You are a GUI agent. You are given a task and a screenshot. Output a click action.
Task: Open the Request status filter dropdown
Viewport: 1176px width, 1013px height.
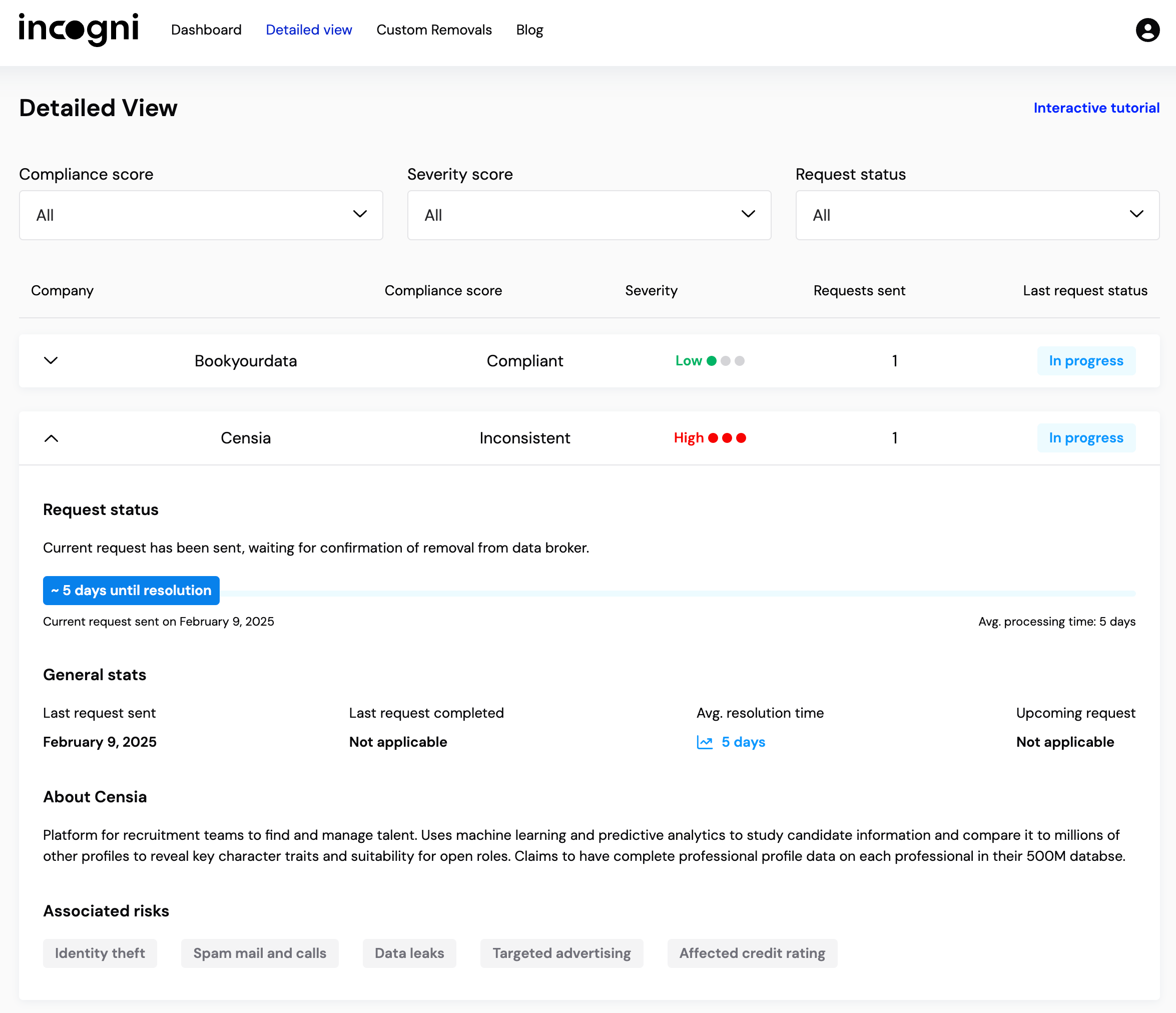(x=977, y=215)
